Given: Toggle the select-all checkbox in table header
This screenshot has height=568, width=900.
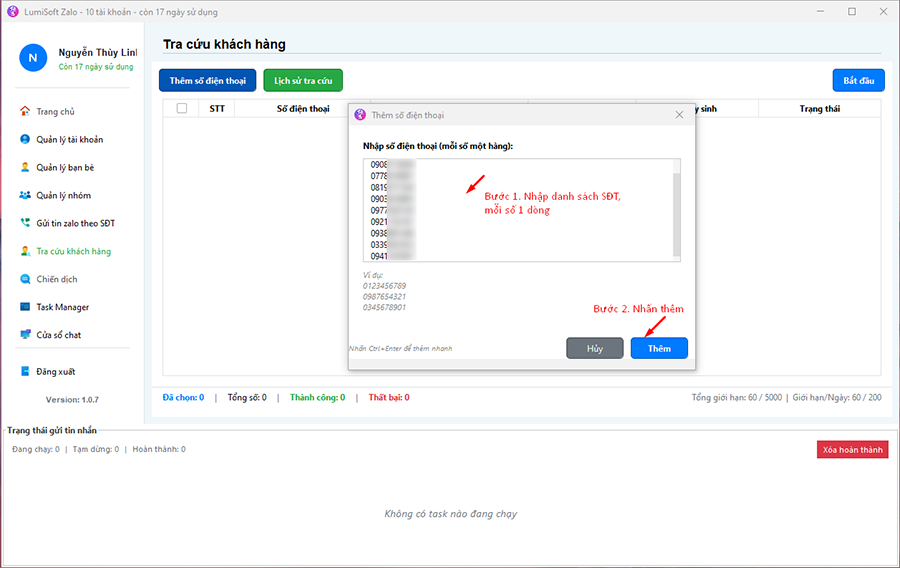Looking at the screenshot, I should tap(182, 109).
